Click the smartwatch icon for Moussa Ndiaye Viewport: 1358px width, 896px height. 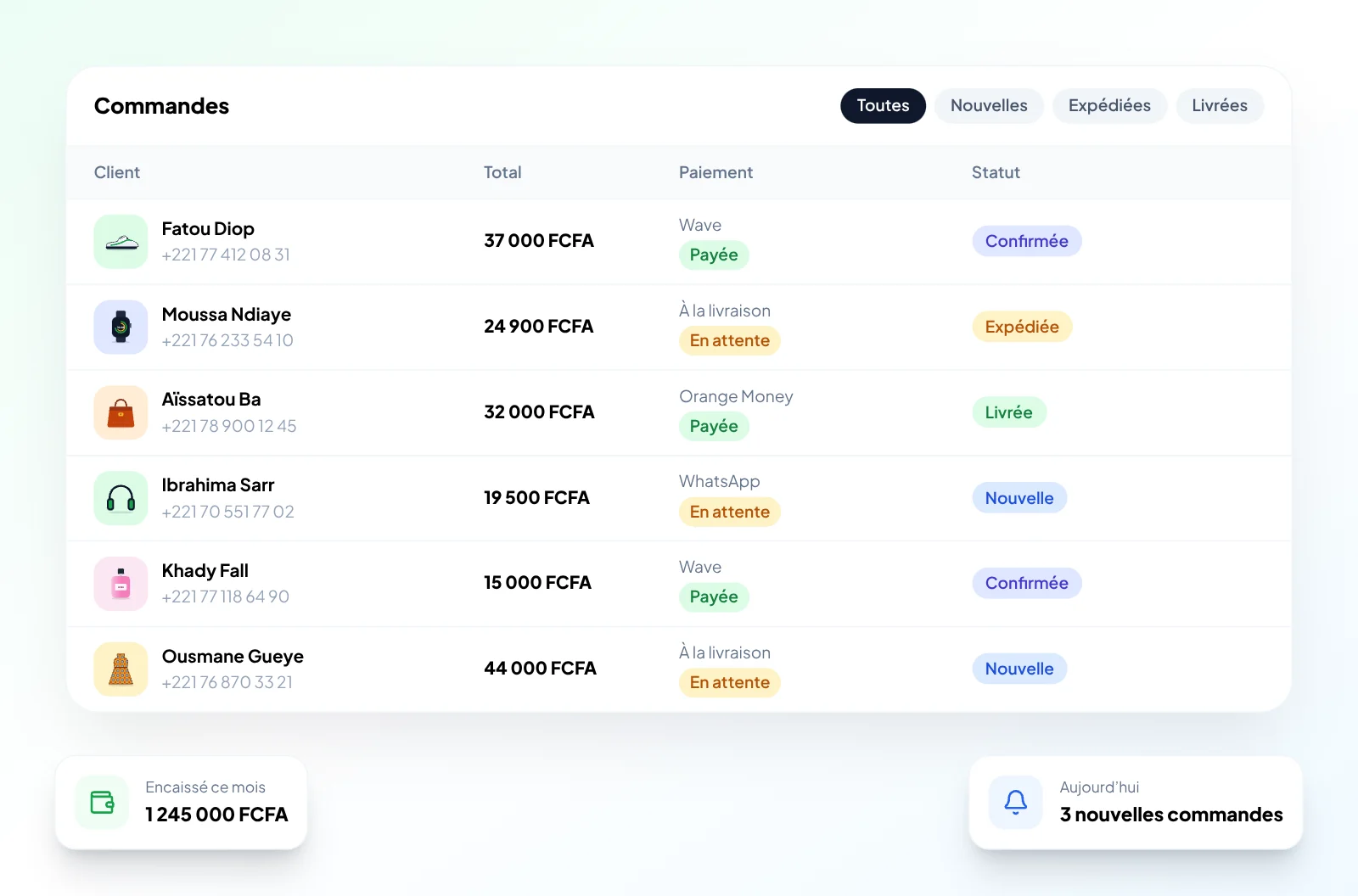coord(121,328)
